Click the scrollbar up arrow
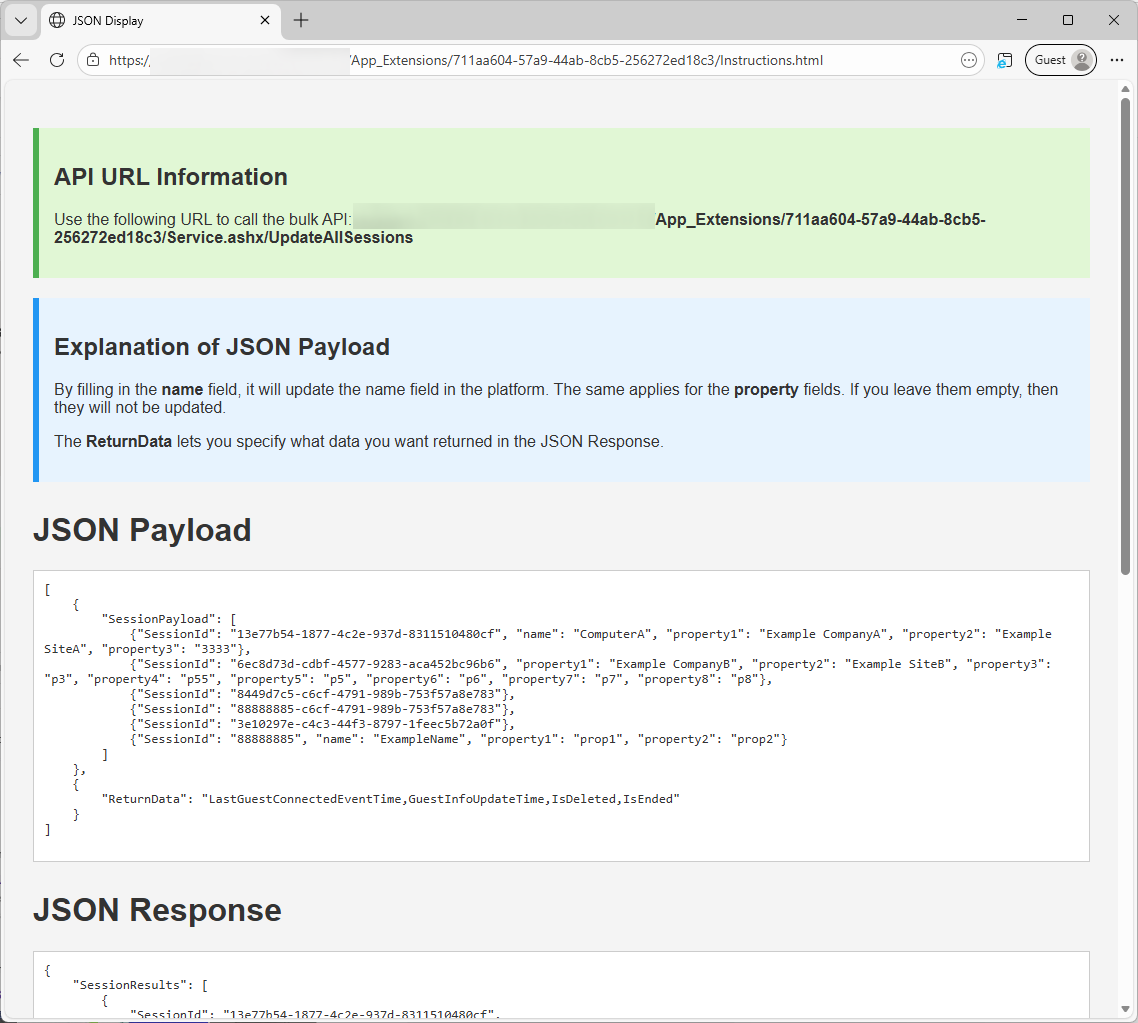 (x=1125, y=88)
